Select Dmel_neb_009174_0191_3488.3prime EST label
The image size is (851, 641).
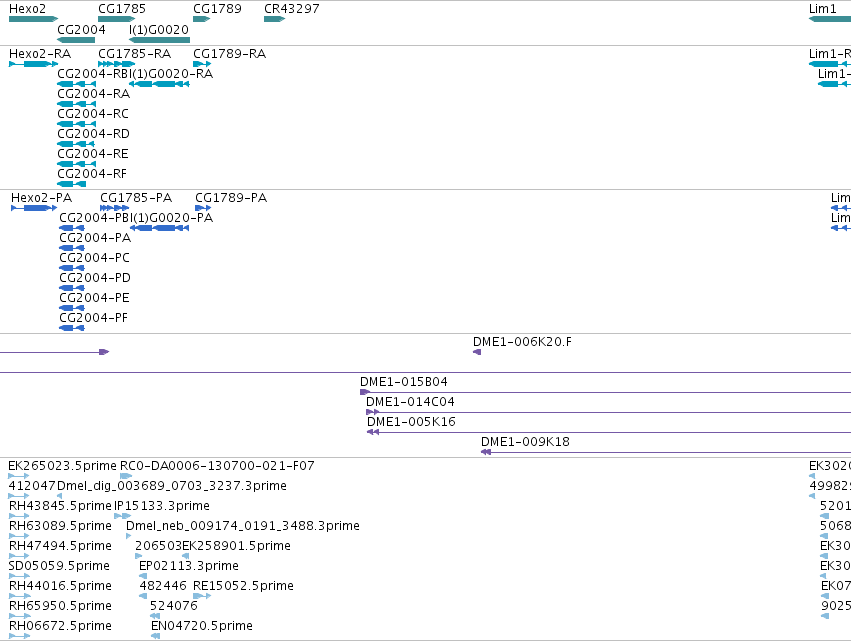click(x=243, y=526)
